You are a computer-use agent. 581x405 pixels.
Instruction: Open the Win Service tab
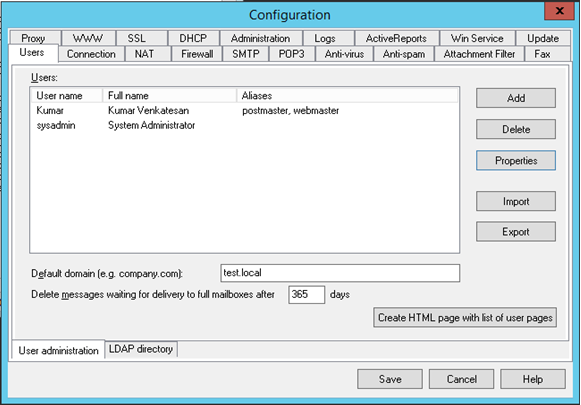coord(477,38)
